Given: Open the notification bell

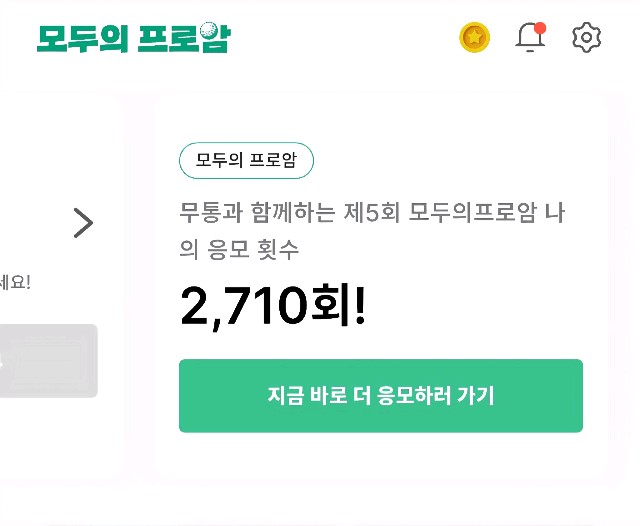Looking at the screenshot, I should click(x=529, y=38).
